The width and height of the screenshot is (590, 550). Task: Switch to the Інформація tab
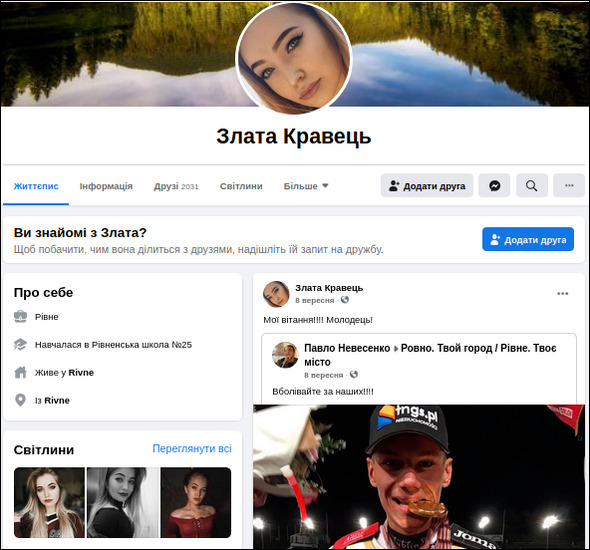click(106, 186)
